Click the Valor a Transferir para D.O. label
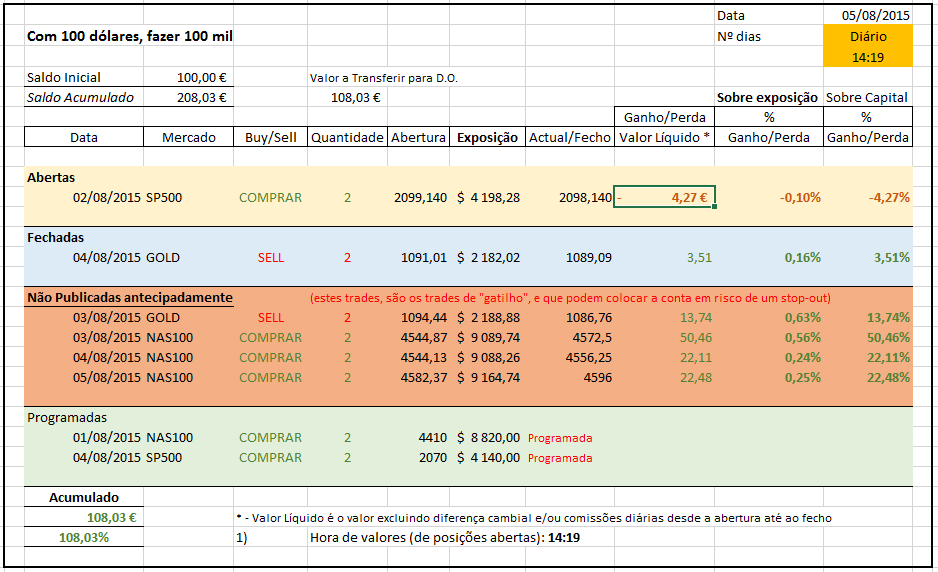The height and width of the screenshot is (572, 938). click(384, 78)
